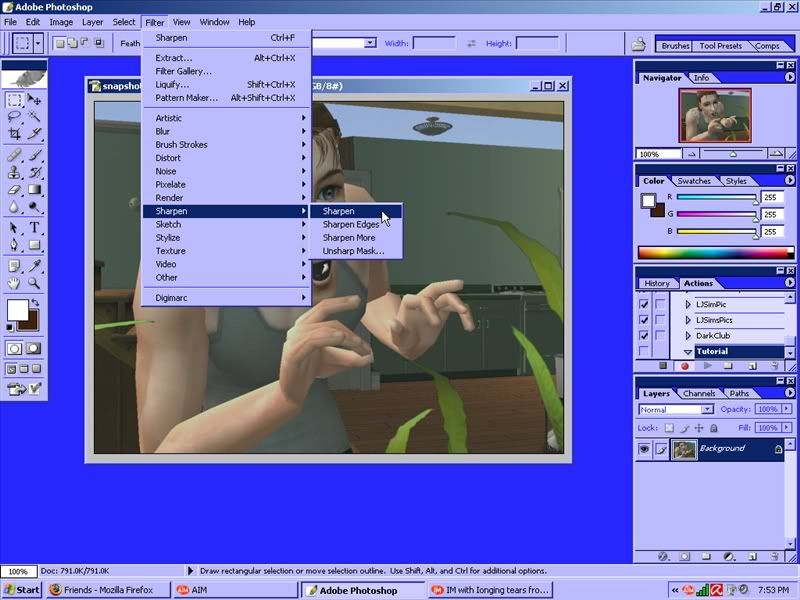Select the Eraser tool
The image size is (800, 600).
point(14,189)
